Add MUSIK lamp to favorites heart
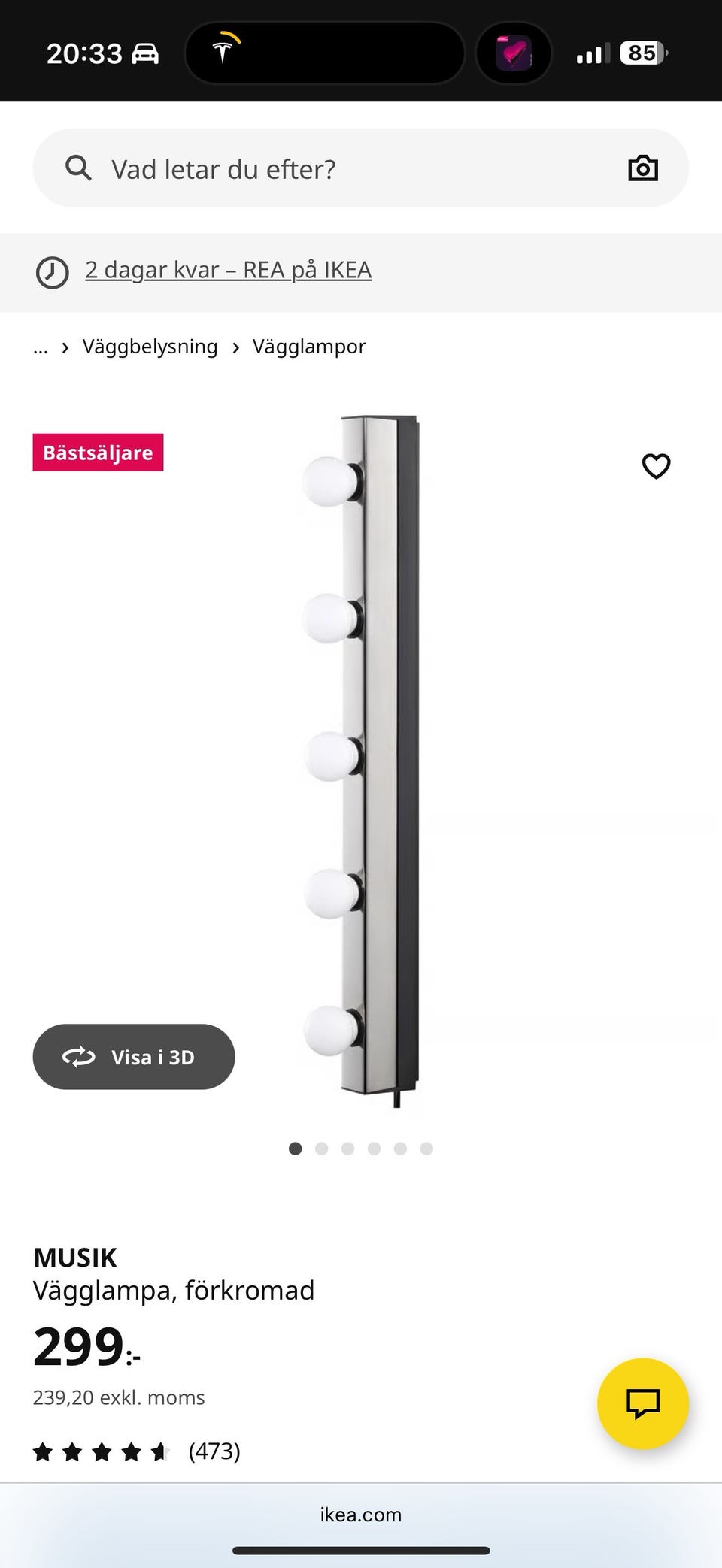The height and width of the screenshot is (1568, 722). pyautogui.click(x=656, y=466)
